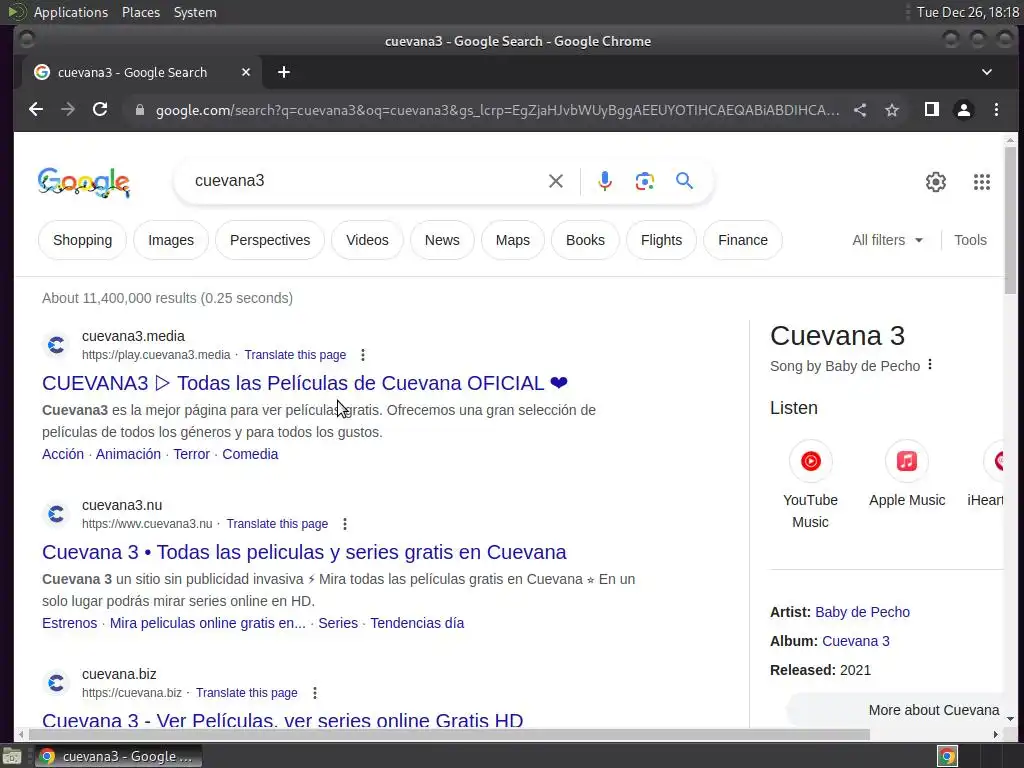Click the Google holiday logo
This screenshot has width=1024, height=768.
point(84,182)
